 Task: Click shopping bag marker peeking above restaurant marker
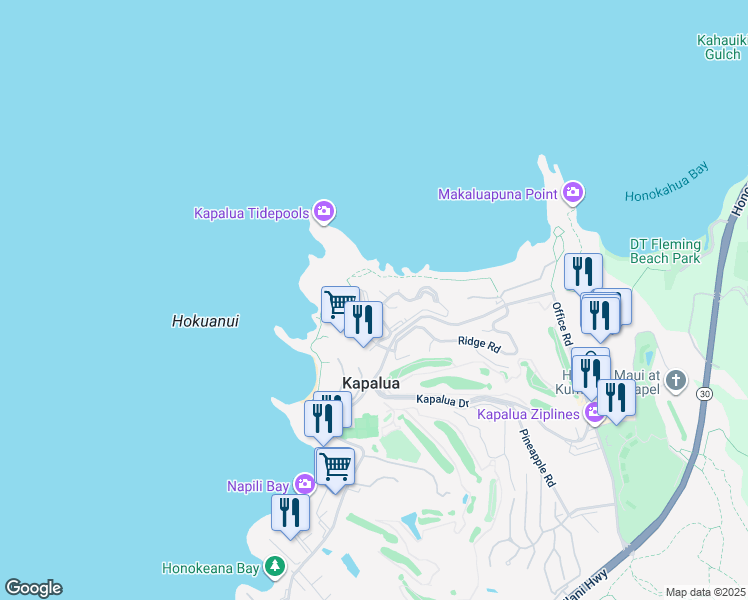591,352
